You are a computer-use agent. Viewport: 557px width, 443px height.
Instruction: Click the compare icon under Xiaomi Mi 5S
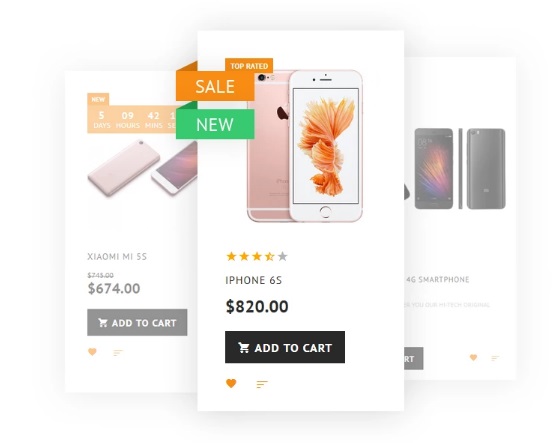(118, 352)
